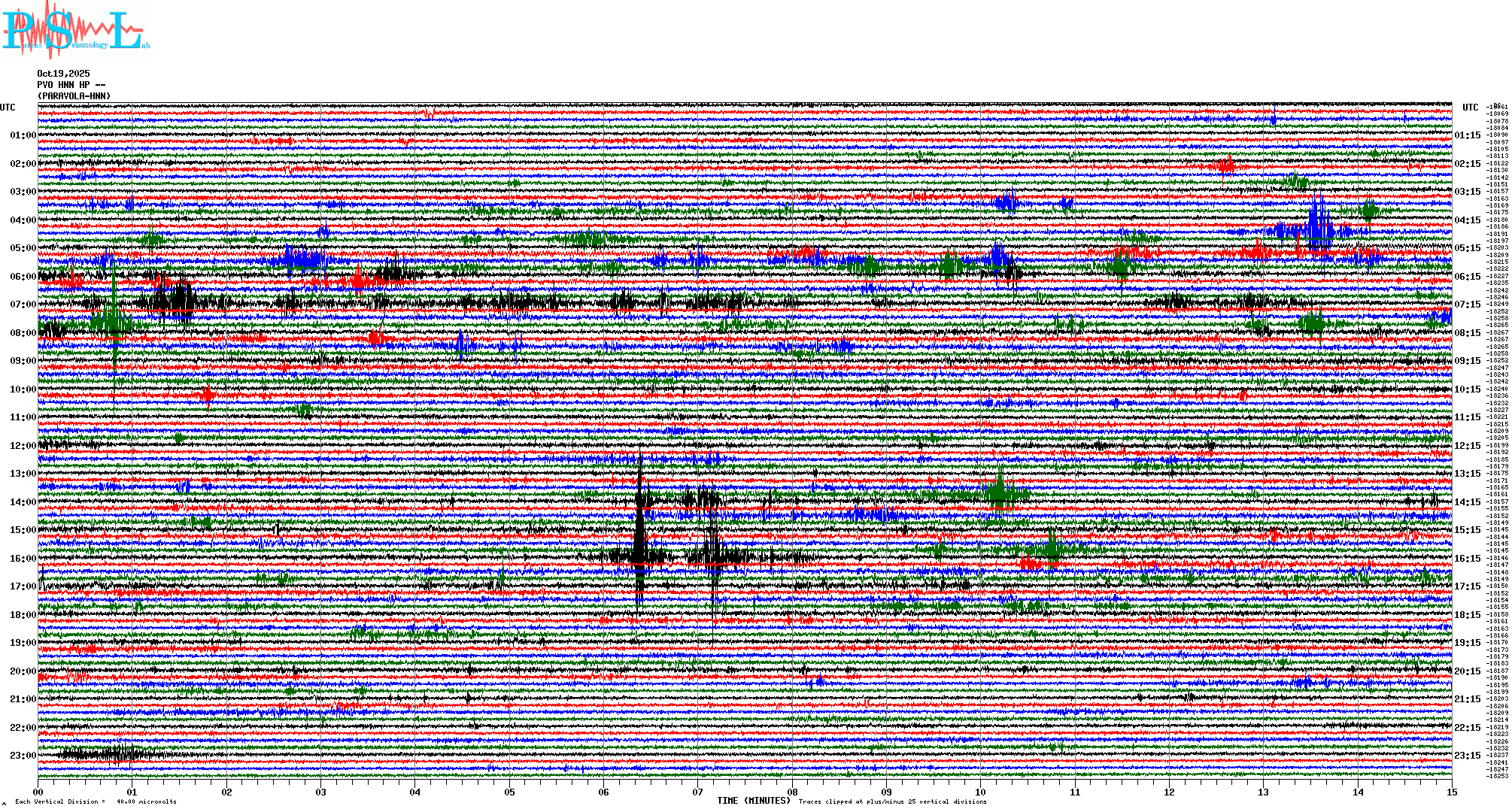Click the right UTC axis label
This screenshot has height=812, width=1512.
tap(1470, 108)
